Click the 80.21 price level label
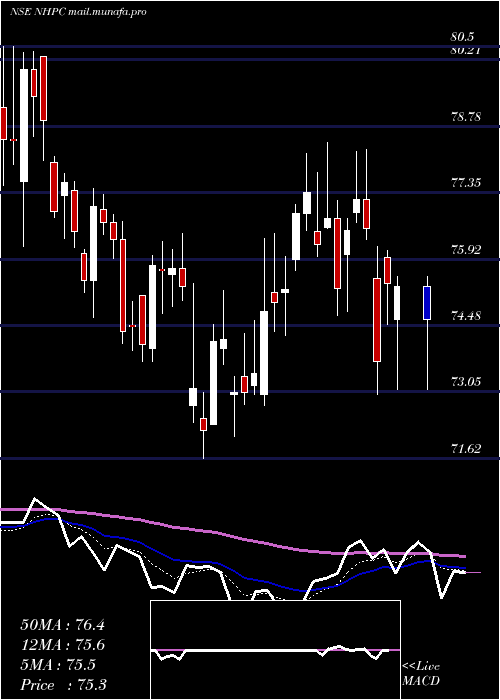This screenshot has width=500, height=700. tap(466, 50)
